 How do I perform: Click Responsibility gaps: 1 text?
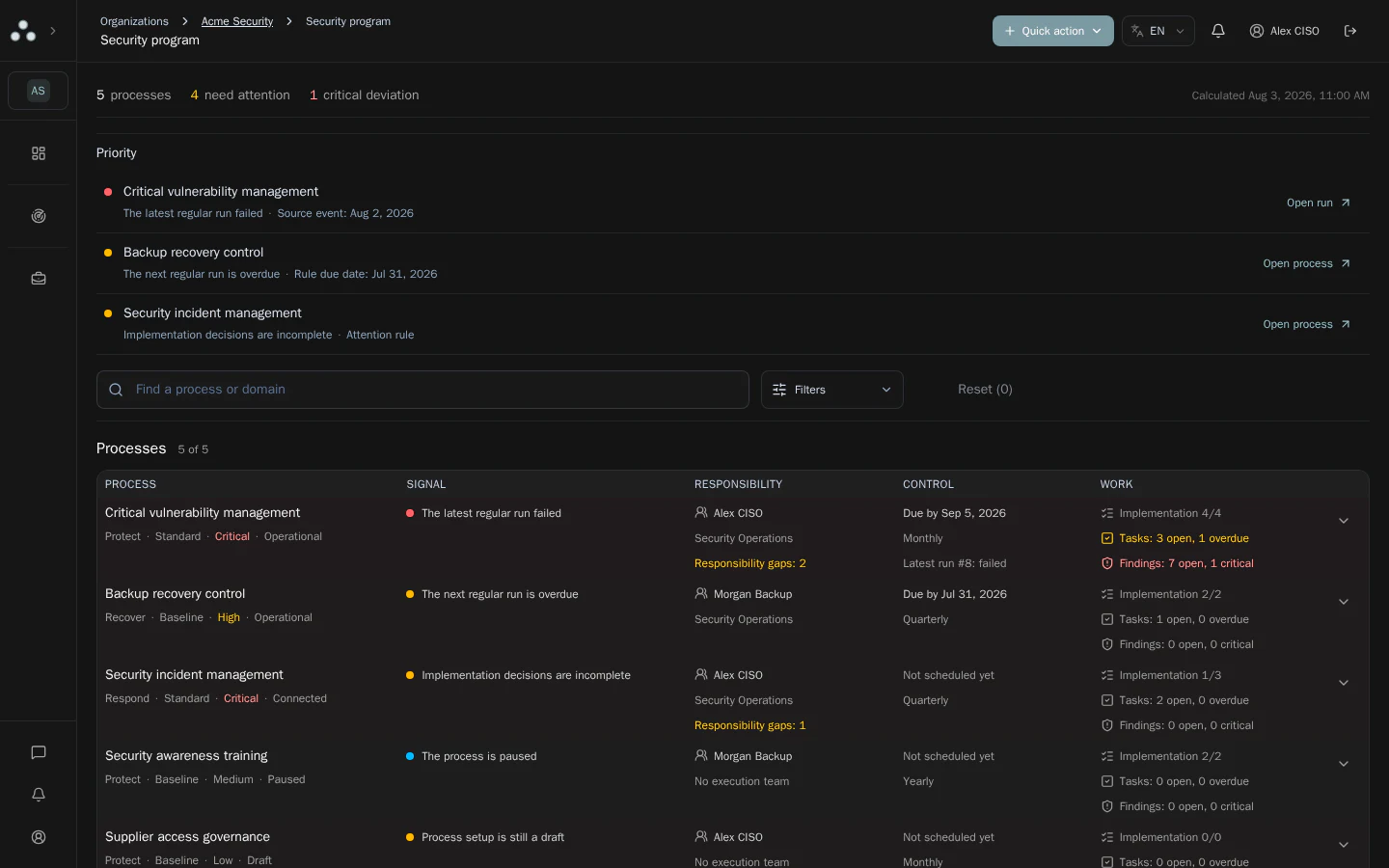[x=749, y=725]
